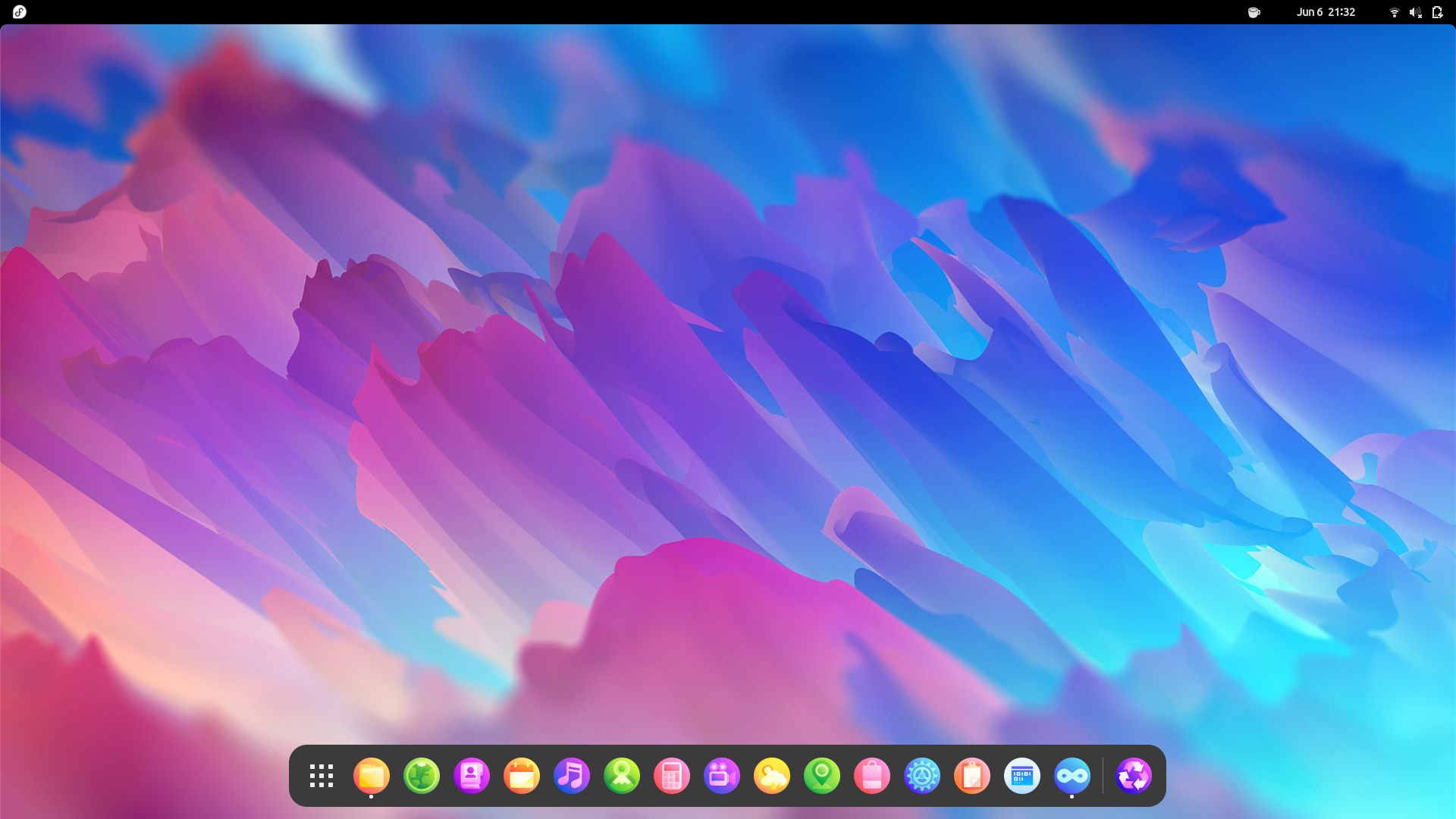
Task: Open the Jun 6 21:32 clock menu
Action: [x=1326, y=12]
